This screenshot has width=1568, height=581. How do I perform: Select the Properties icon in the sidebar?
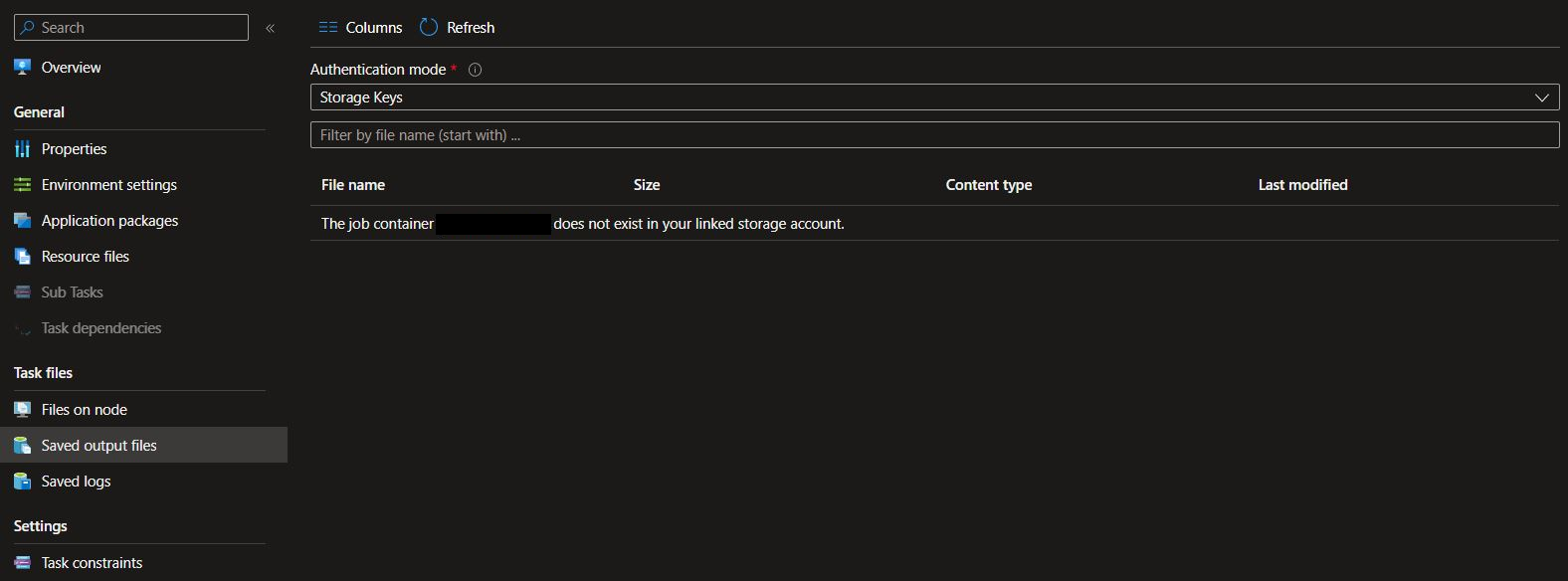tap(22, 148)
